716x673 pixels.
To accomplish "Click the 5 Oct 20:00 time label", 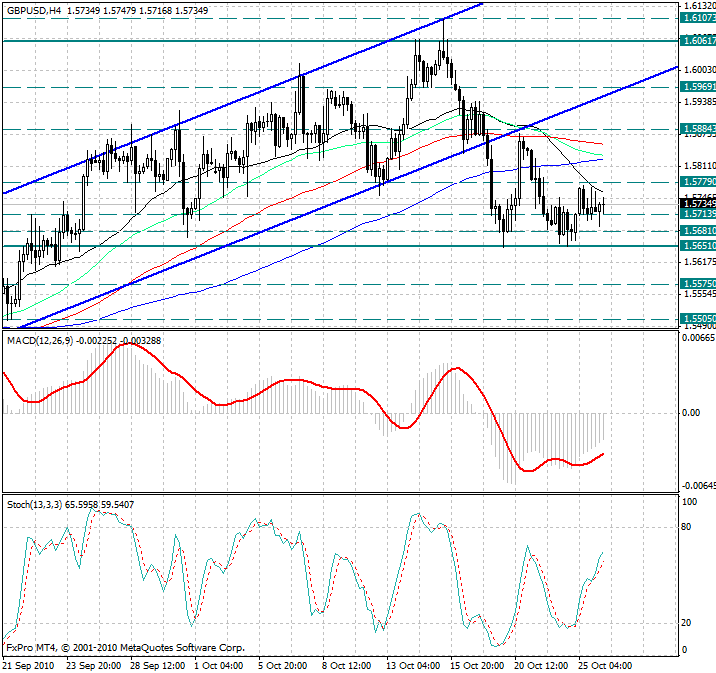I will (283, 666).
